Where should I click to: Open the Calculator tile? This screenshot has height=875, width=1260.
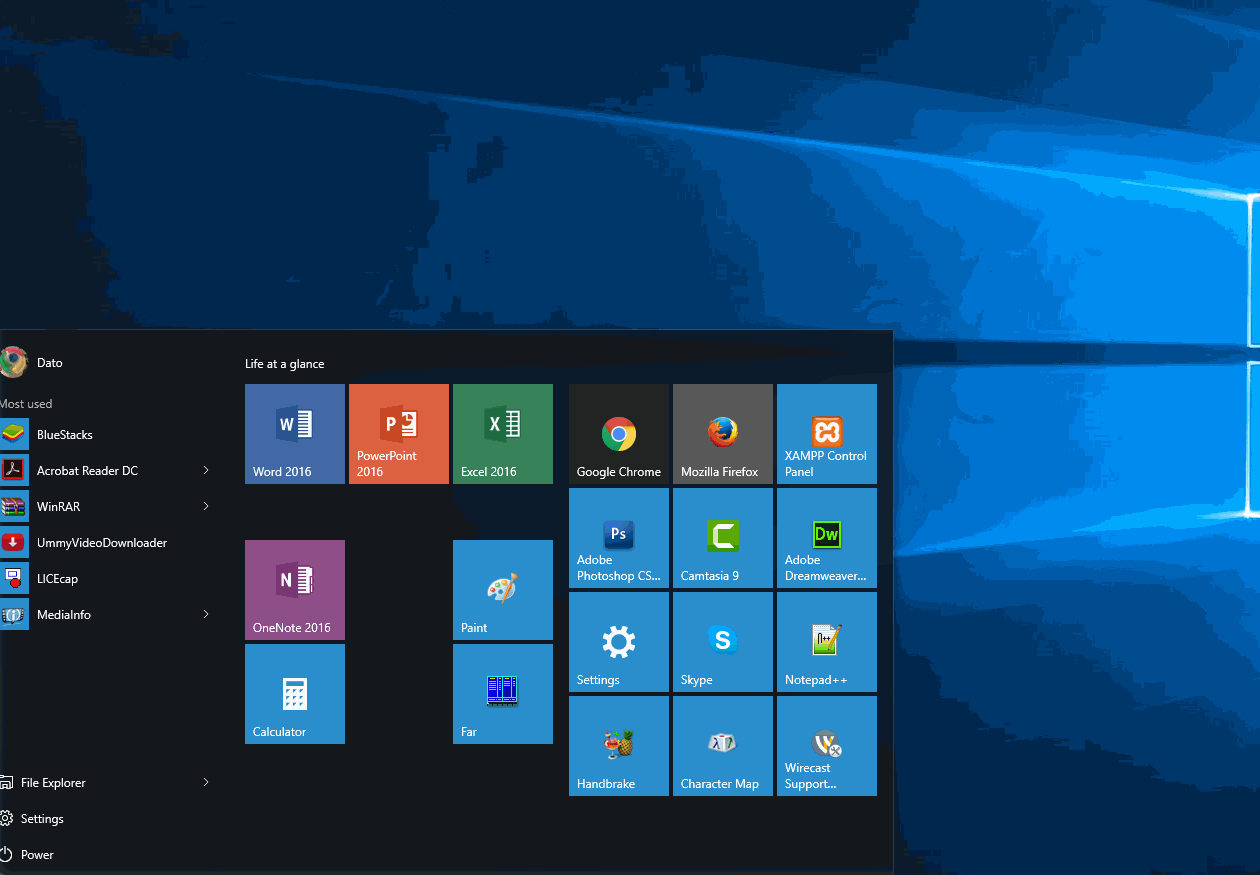coord(295,694)
